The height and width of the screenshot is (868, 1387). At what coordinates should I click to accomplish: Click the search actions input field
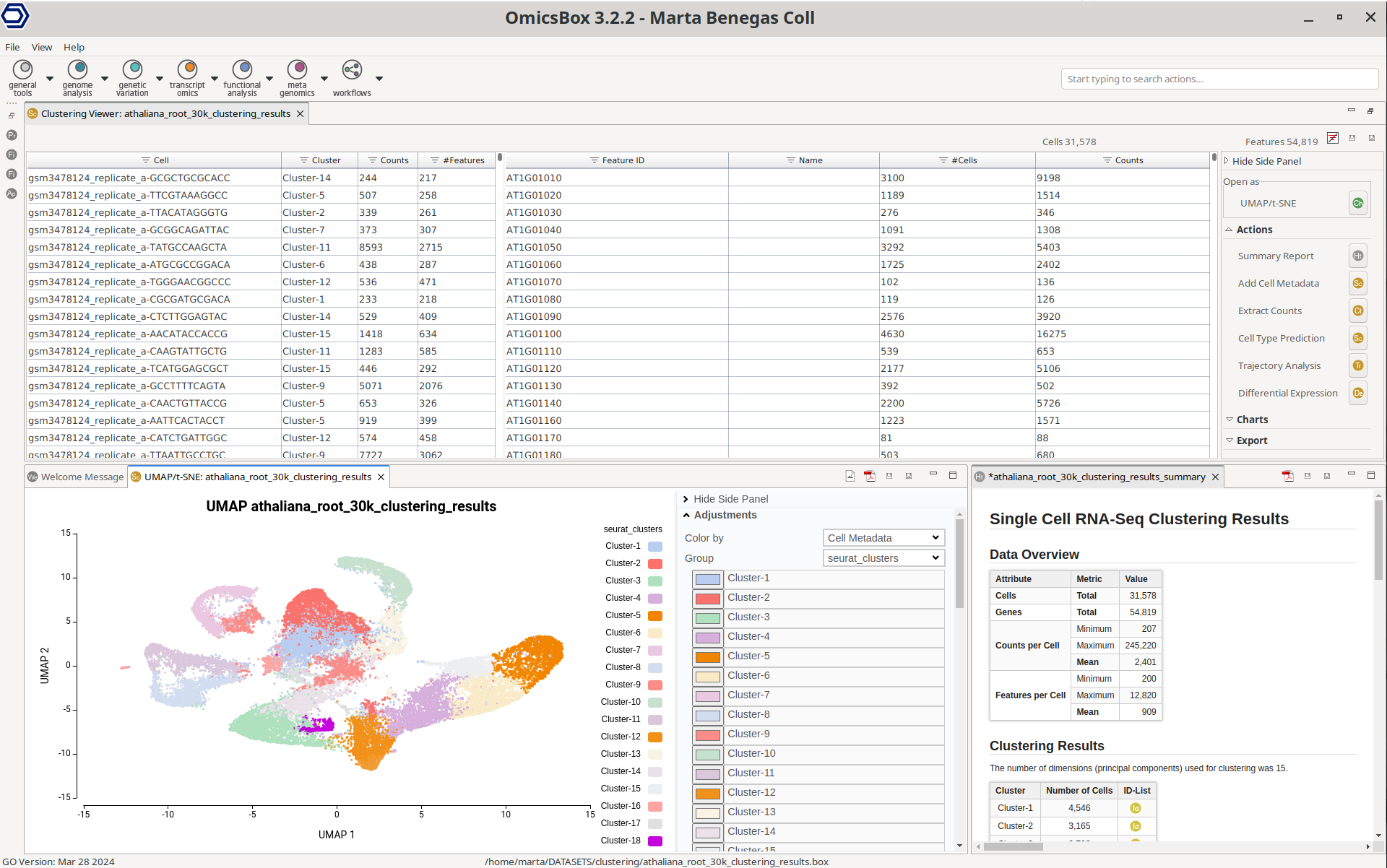click(x=1218, y=79)
